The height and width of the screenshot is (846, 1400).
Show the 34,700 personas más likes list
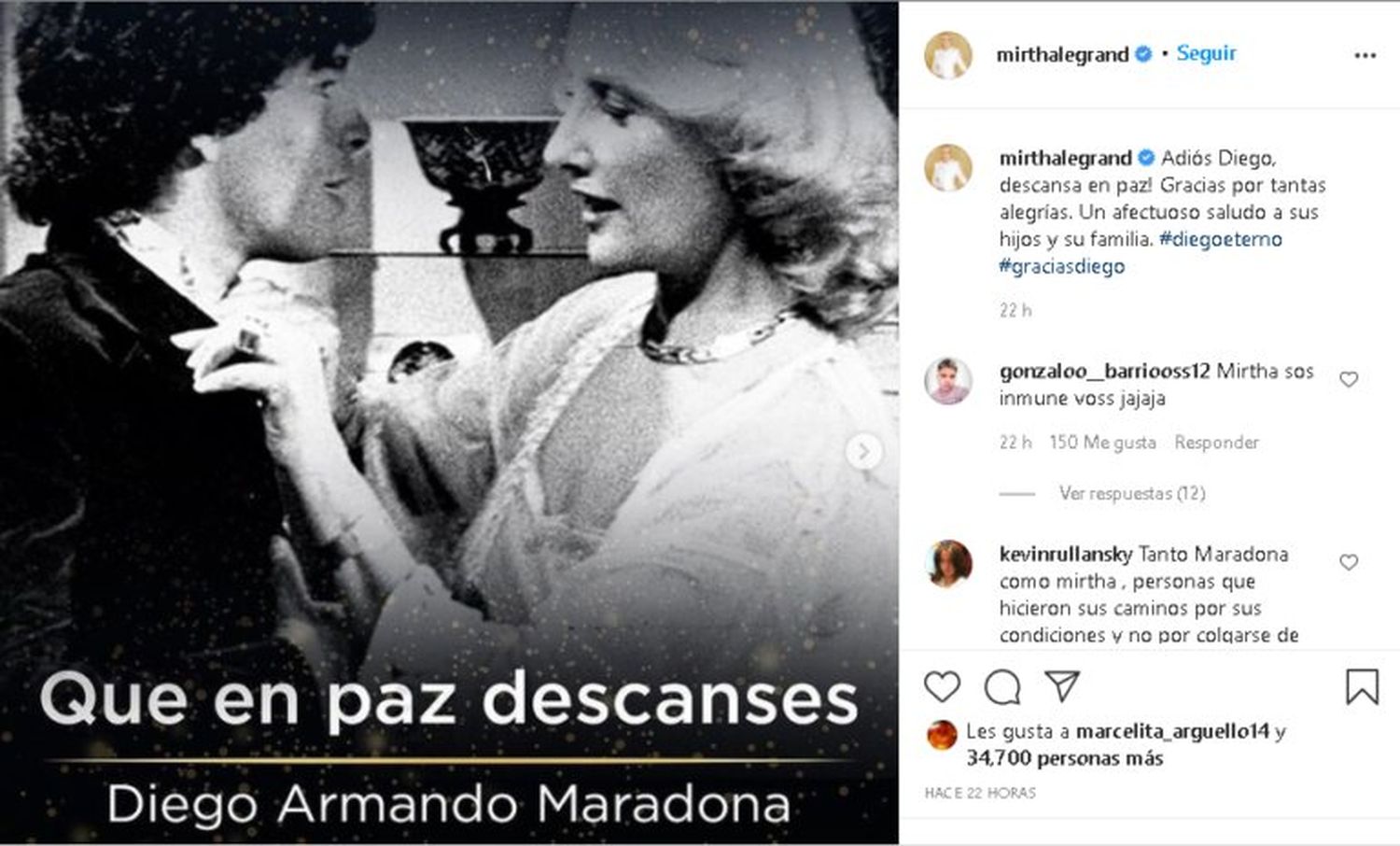[x=1065, y=758]
